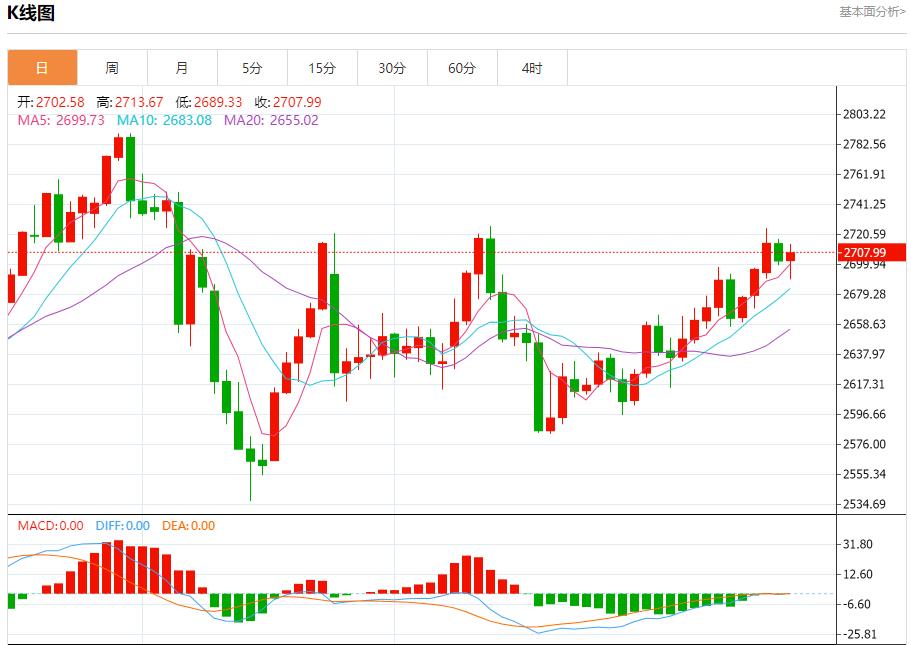911x645 pixels.
Task: Open the 4时 interval tab
Action: [532, 68]
